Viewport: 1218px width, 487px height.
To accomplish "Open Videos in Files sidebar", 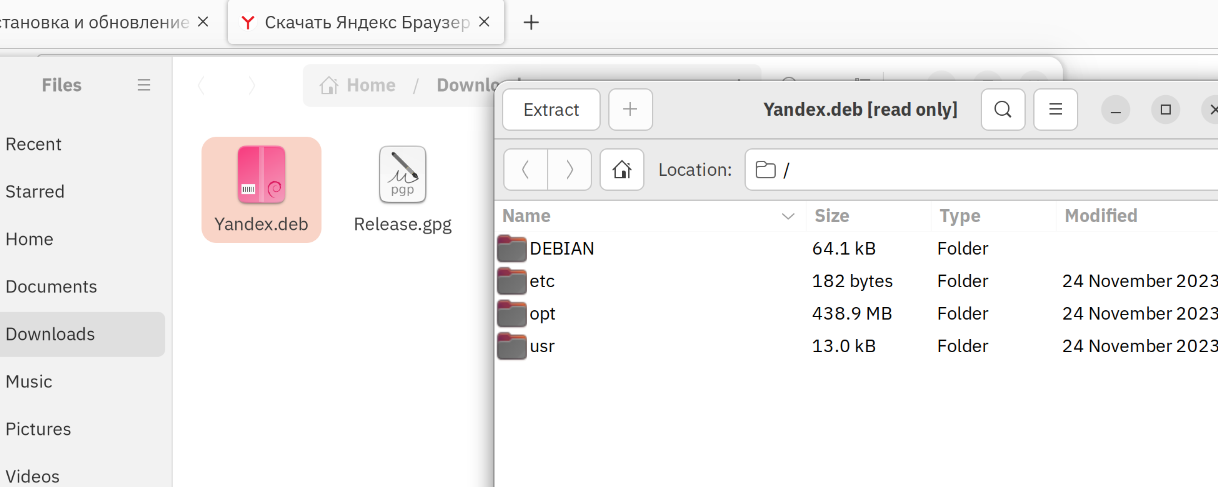I will point(82,476).
